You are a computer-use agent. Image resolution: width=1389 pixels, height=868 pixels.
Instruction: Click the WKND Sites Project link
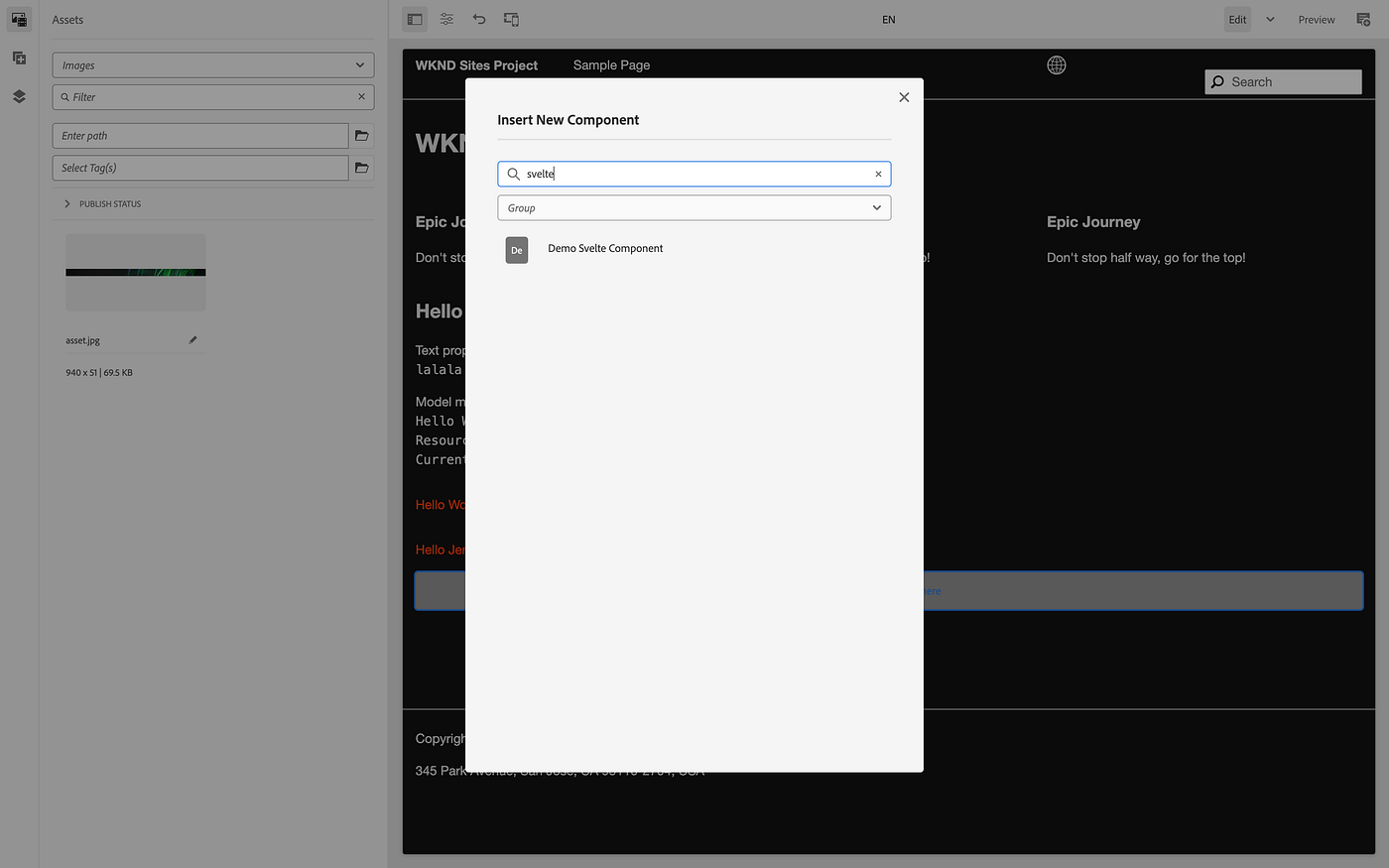point(476,65)
